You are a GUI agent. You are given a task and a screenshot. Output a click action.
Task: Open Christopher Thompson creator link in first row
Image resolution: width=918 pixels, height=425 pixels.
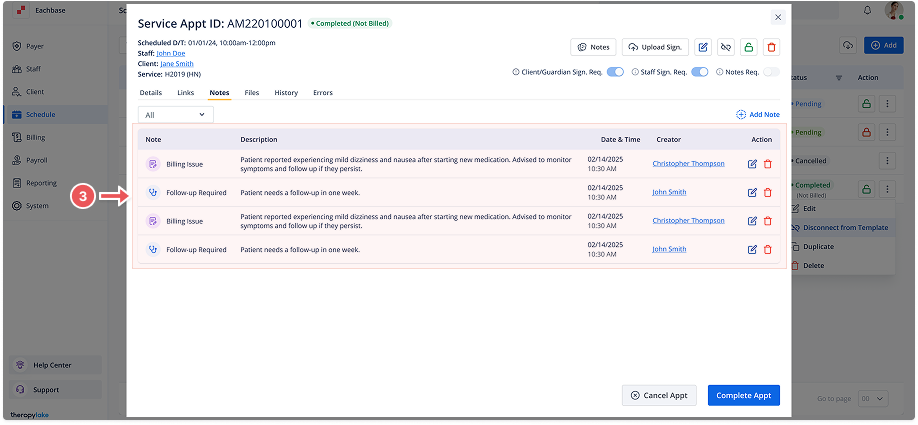click(x=688, y=163)
